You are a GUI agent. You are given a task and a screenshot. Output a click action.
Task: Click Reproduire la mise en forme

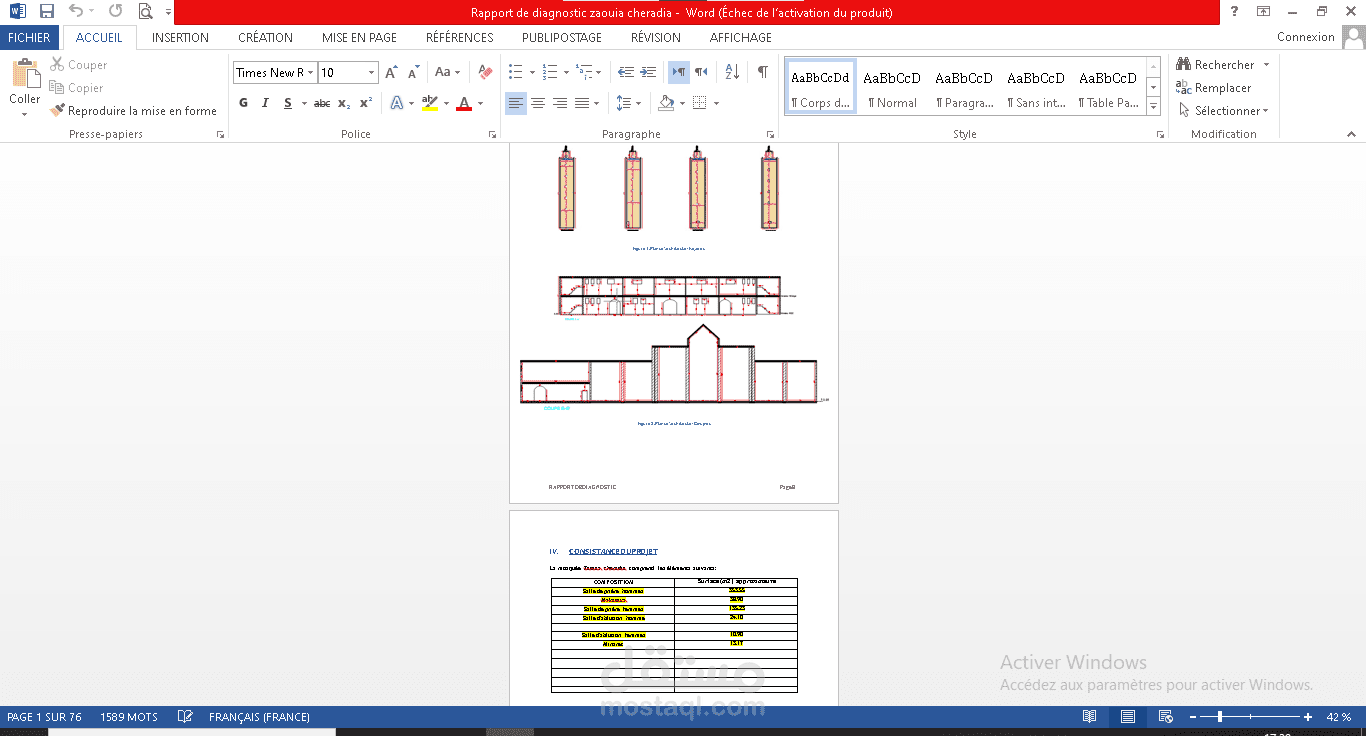pos(134,111)
